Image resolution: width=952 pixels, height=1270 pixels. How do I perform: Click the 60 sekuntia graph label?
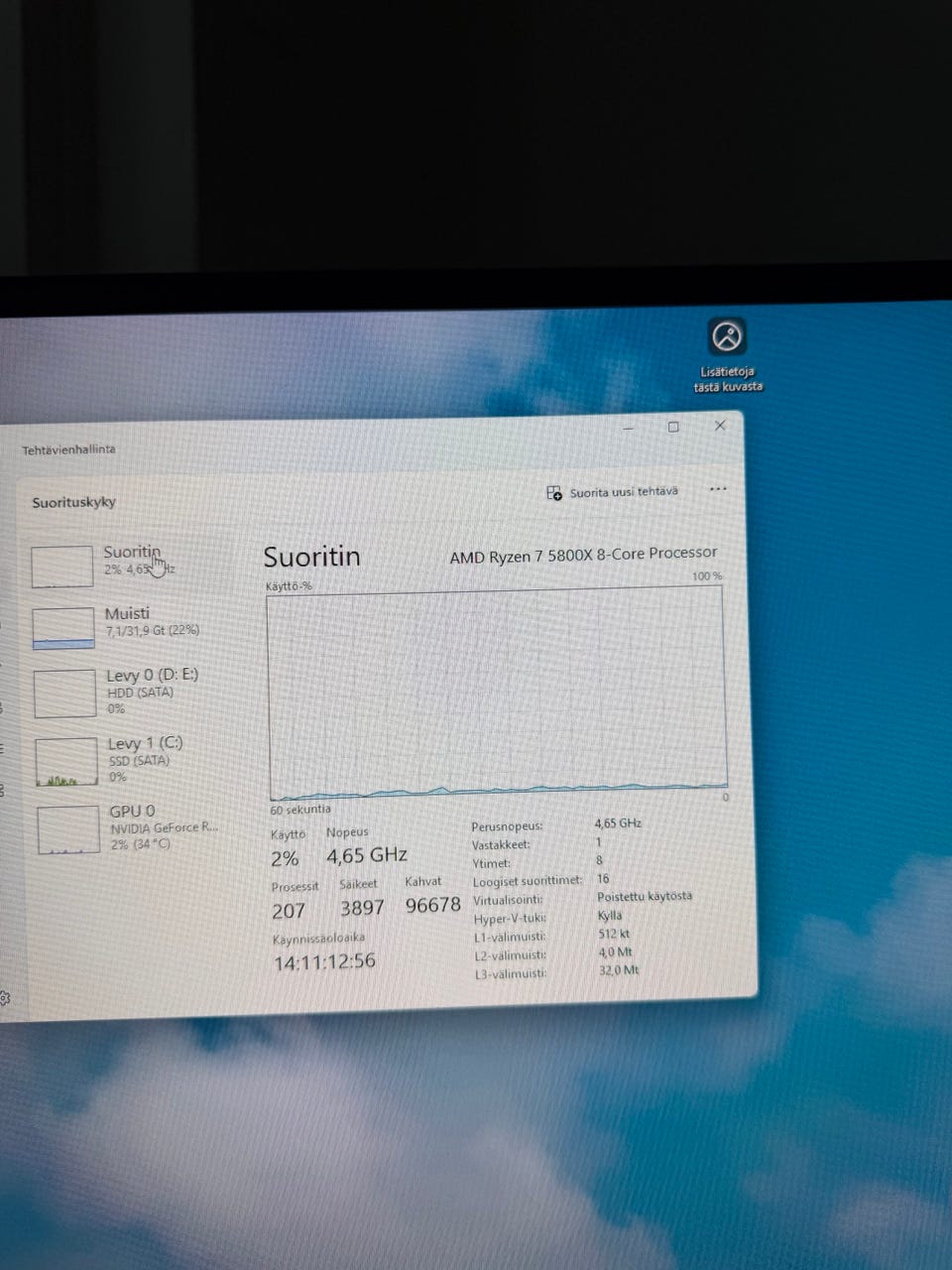pyautogui.click(x=300, y=810)
